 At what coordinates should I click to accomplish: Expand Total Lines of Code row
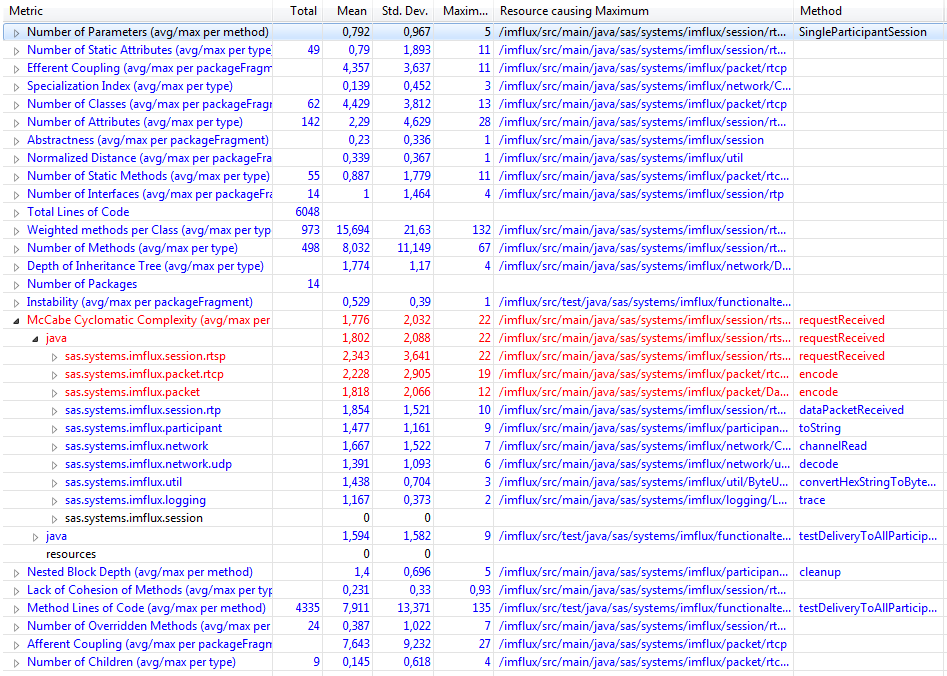pyautogui.click(x=16, y=213)
